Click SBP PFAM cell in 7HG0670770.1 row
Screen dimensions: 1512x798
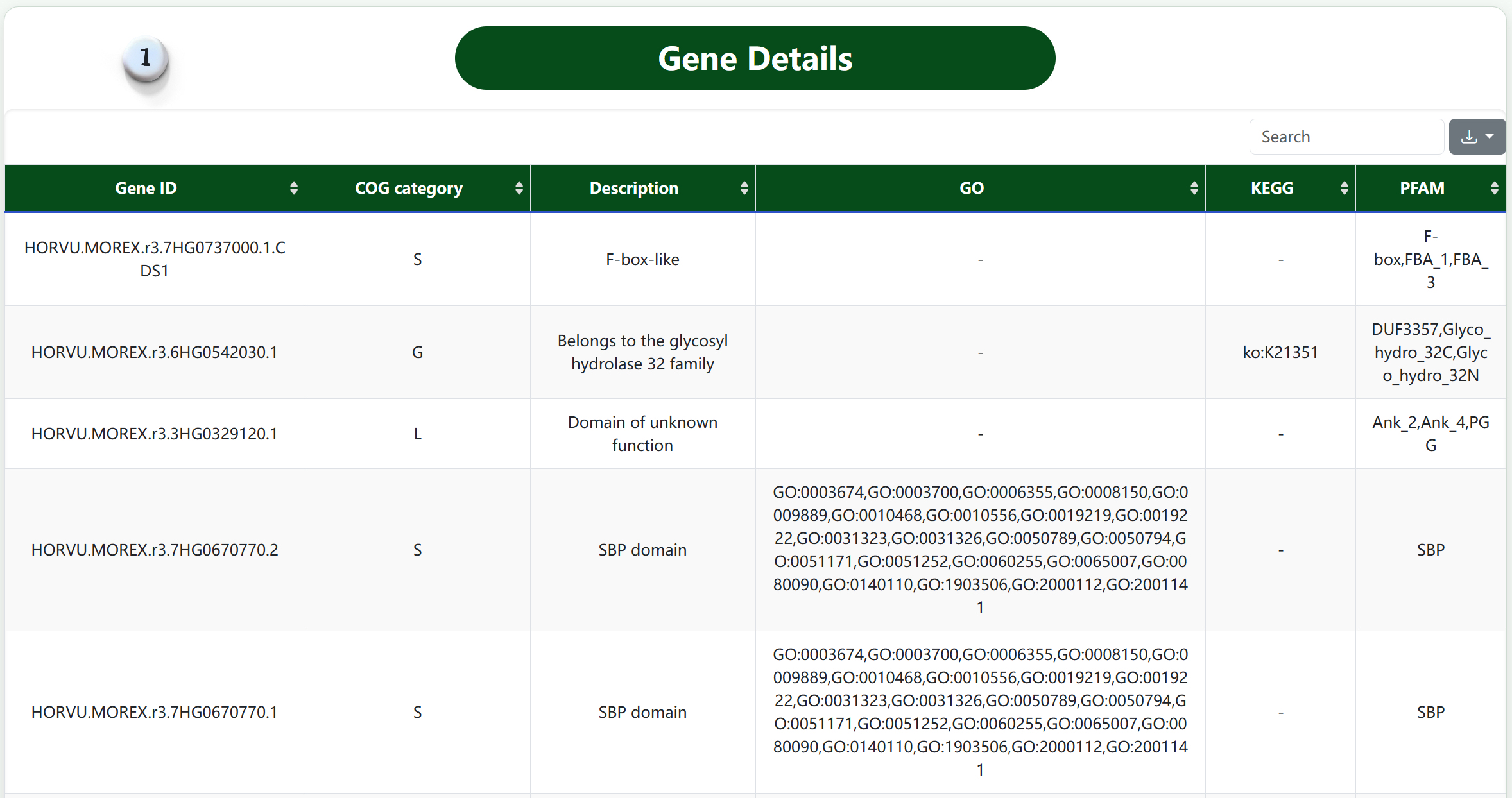[1430, 712]
